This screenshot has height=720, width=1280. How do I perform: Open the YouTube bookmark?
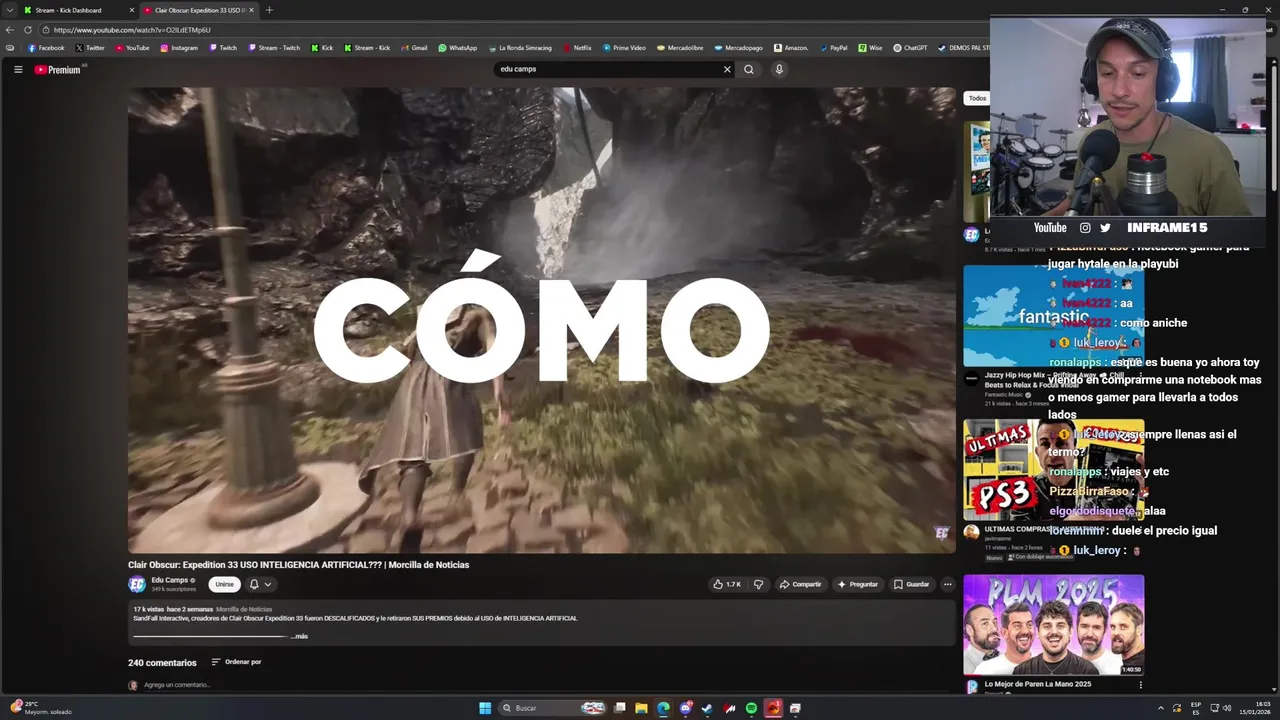coord(132,48)
